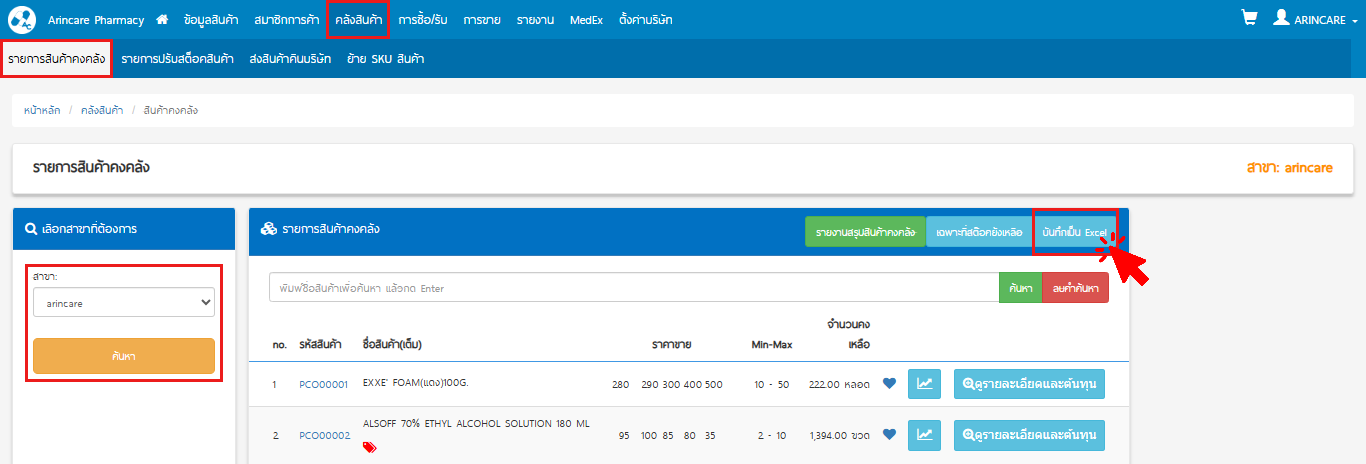Open the คลังสินค้า menu

pos(357,20)
